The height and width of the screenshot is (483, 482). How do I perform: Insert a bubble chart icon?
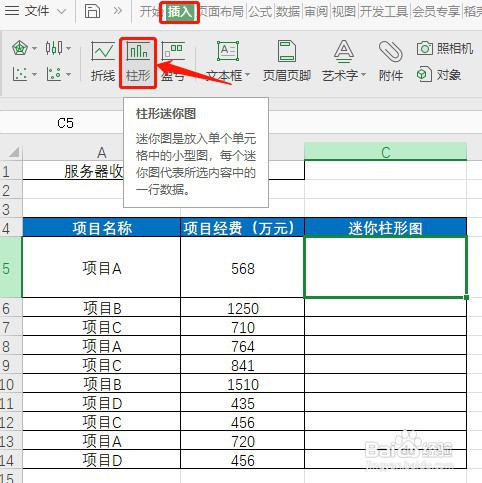pos(54,74)
